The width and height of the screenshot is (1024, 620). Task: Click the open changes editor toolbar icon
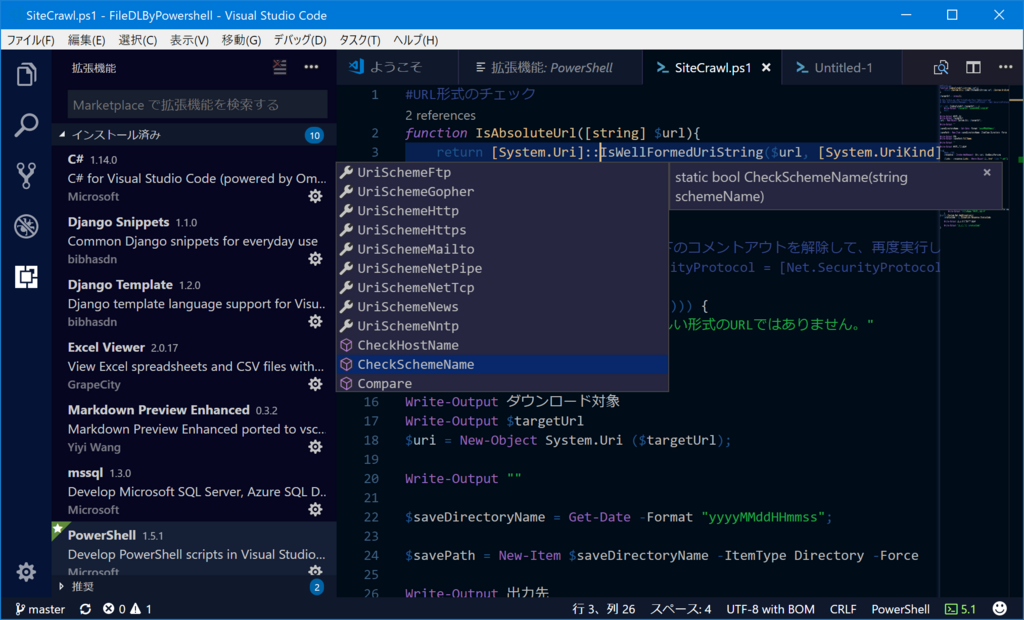[941, 67]
